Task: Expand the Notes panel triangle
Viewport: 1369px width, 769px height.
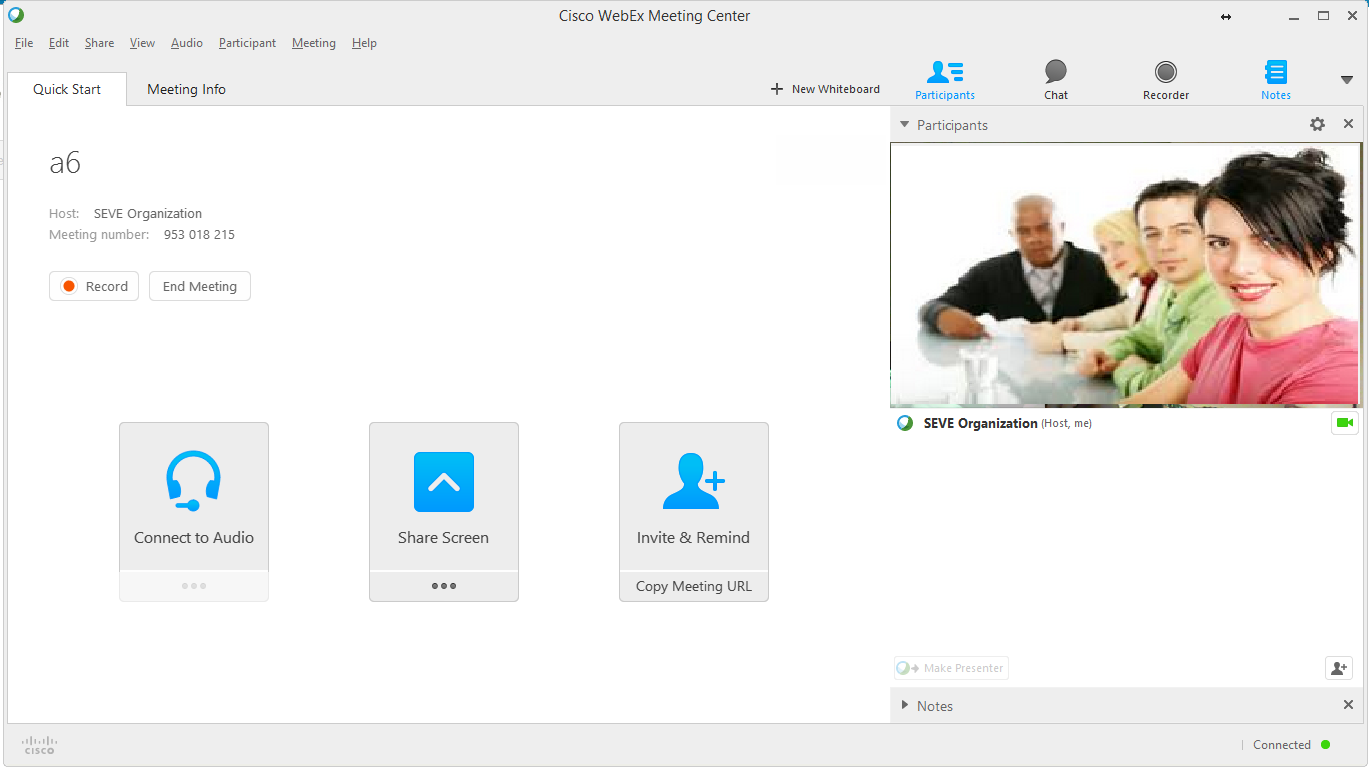Action: coord(905,705)
